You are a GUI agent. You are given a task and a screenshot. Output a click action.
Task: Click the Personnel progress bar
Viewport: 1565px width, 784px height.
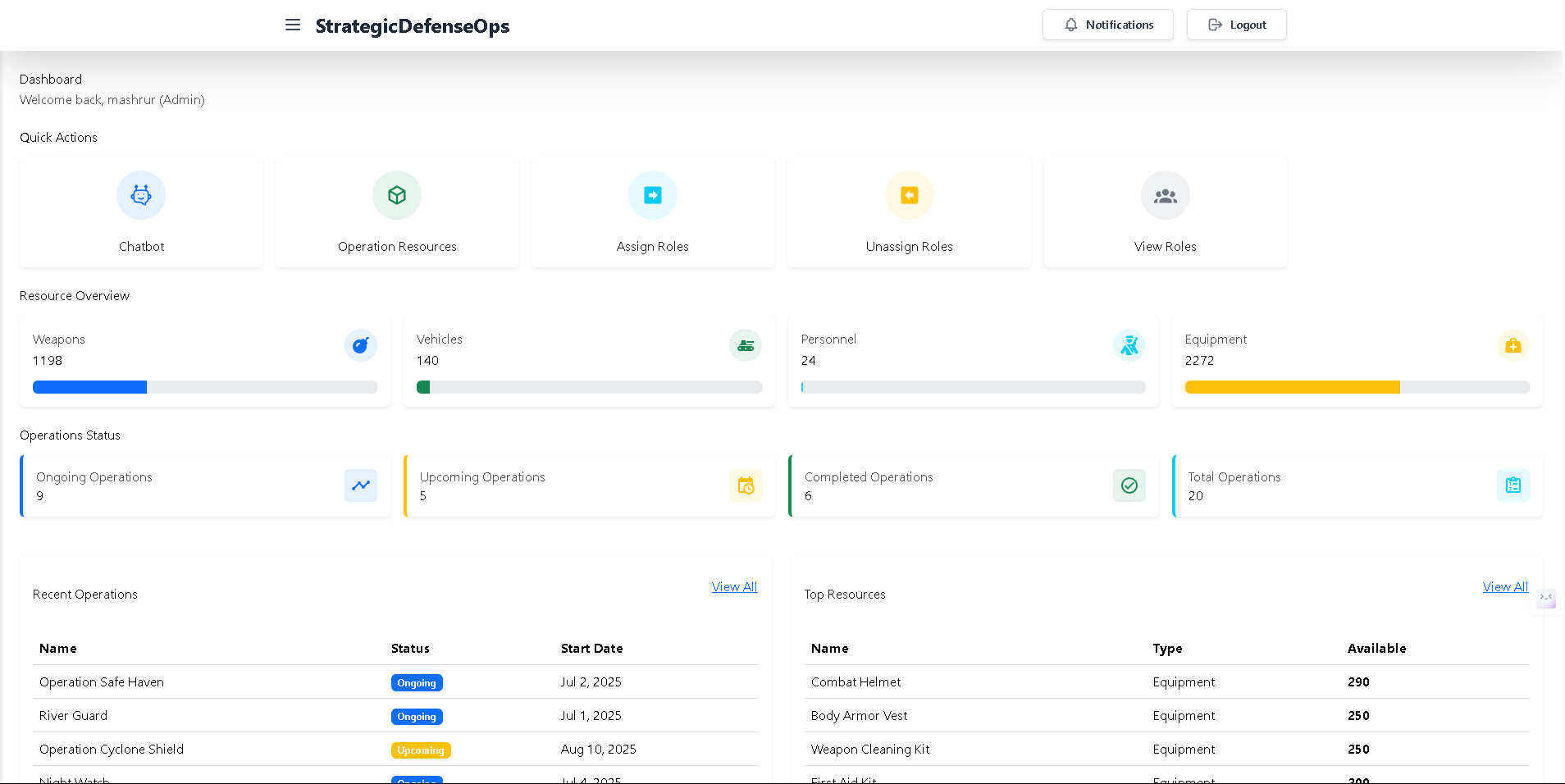pyautogui.click(x=974, y=387)
